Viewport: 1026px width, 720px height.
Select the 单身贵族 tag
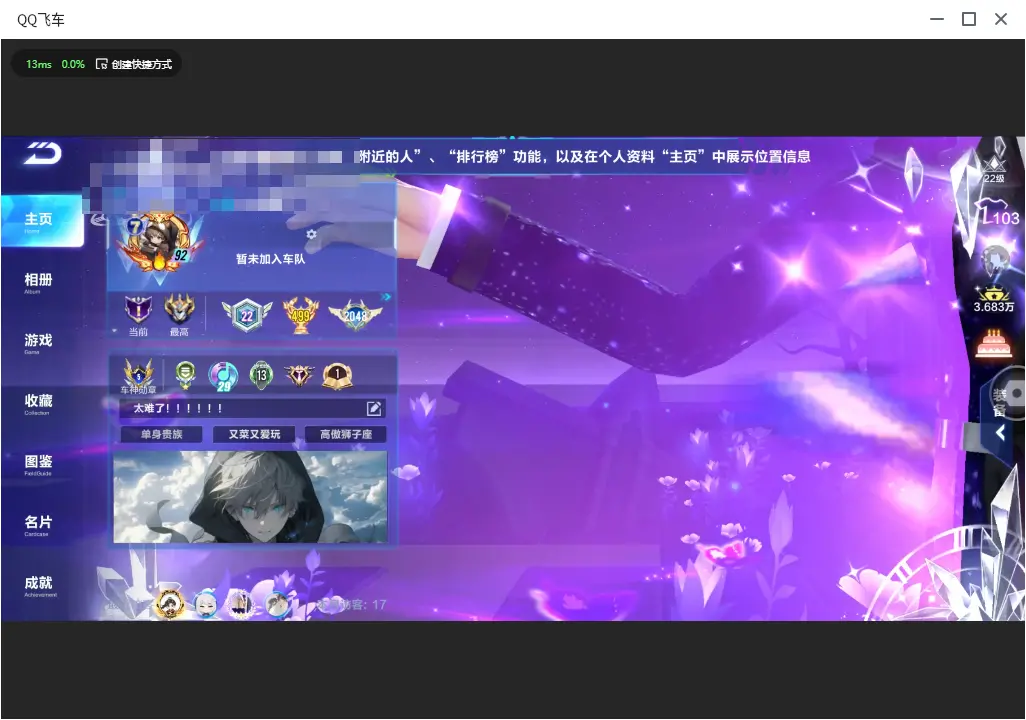pyautogui.click(x=162, y=435)
